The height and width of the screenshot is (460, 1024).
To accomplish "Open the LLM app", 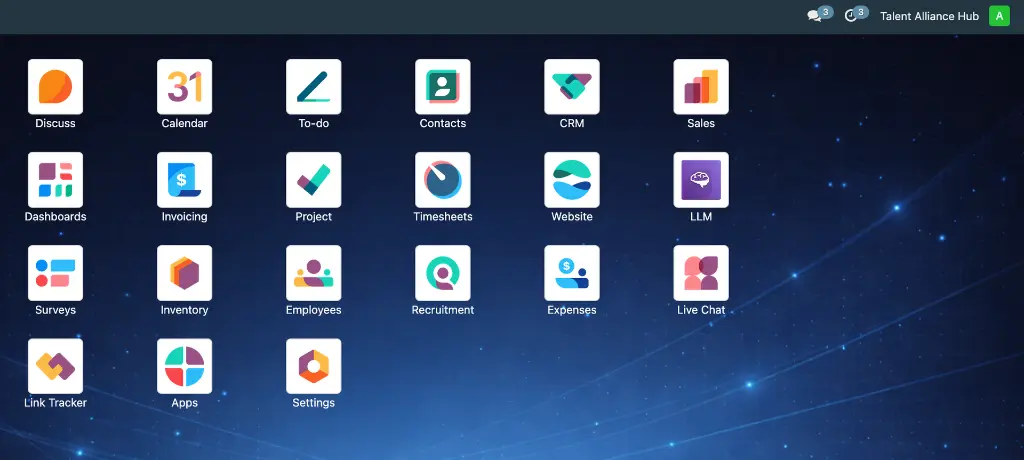I will (700, 180).
